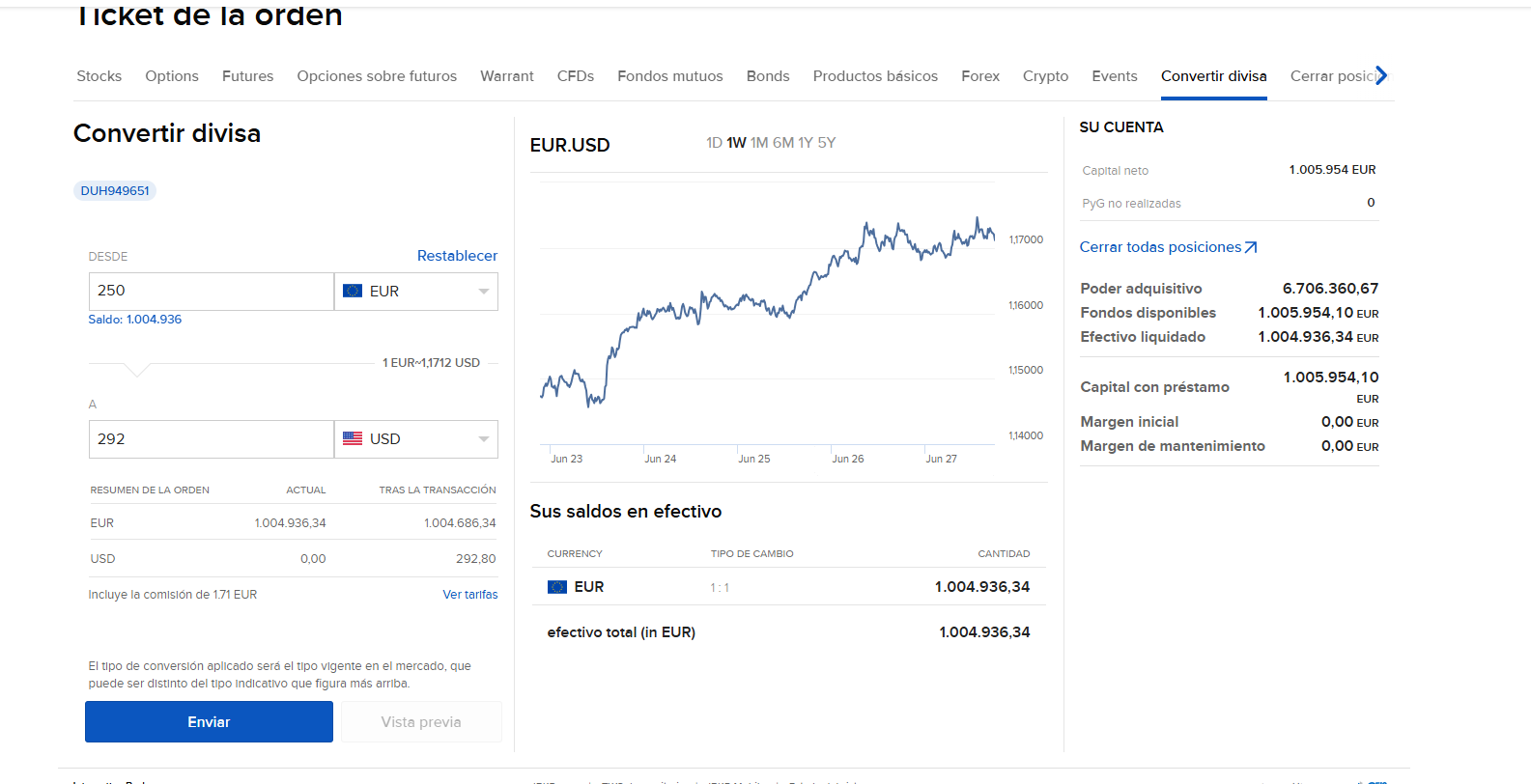The width and height of the screenshot is (1531, 784).
Task: Click the Capital neto value 1.005.954 EUR
Action: click(1332, 170)
